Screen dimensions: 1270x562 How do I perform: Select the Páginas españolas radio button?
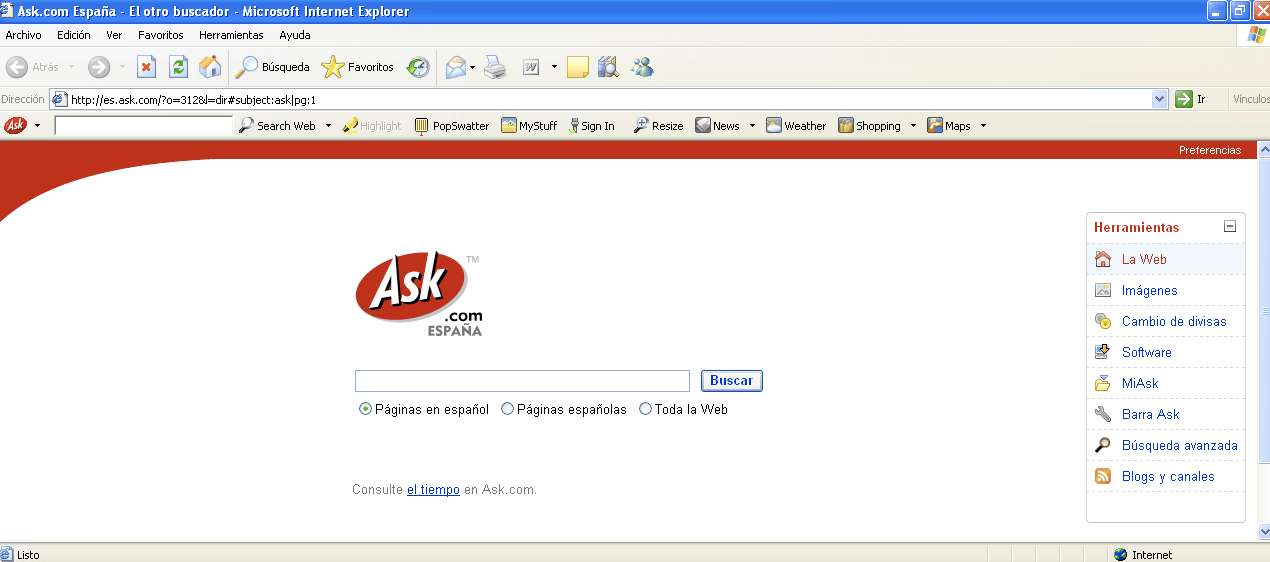[x=507, y=409]
